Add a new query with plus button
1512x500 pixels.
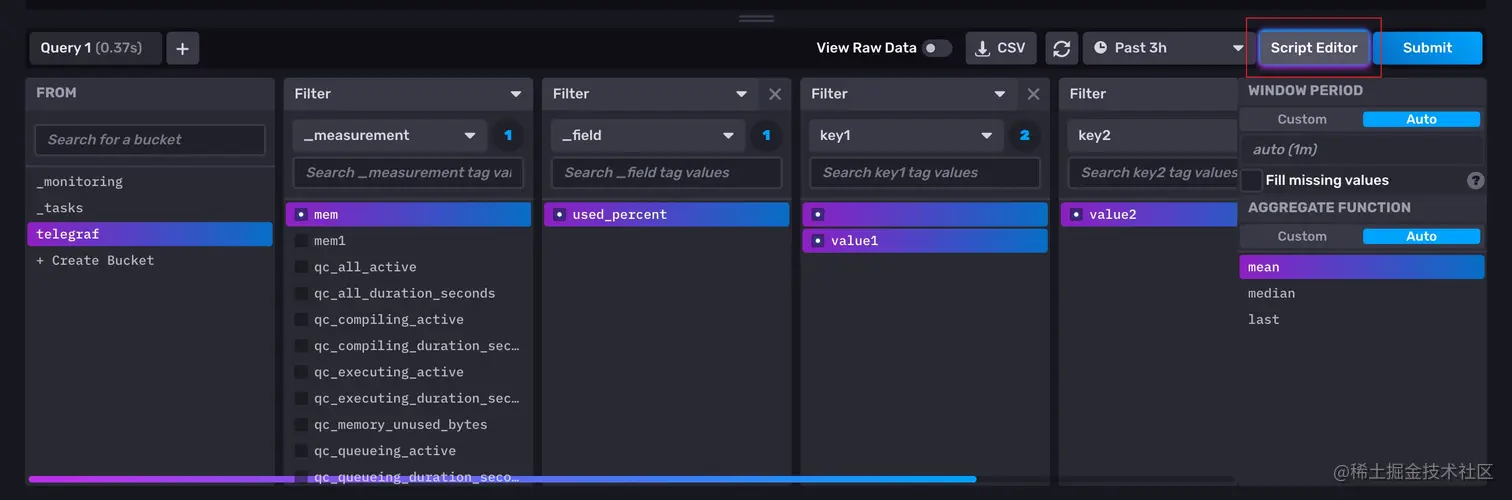pyautogui.click(x=183, y=48)
